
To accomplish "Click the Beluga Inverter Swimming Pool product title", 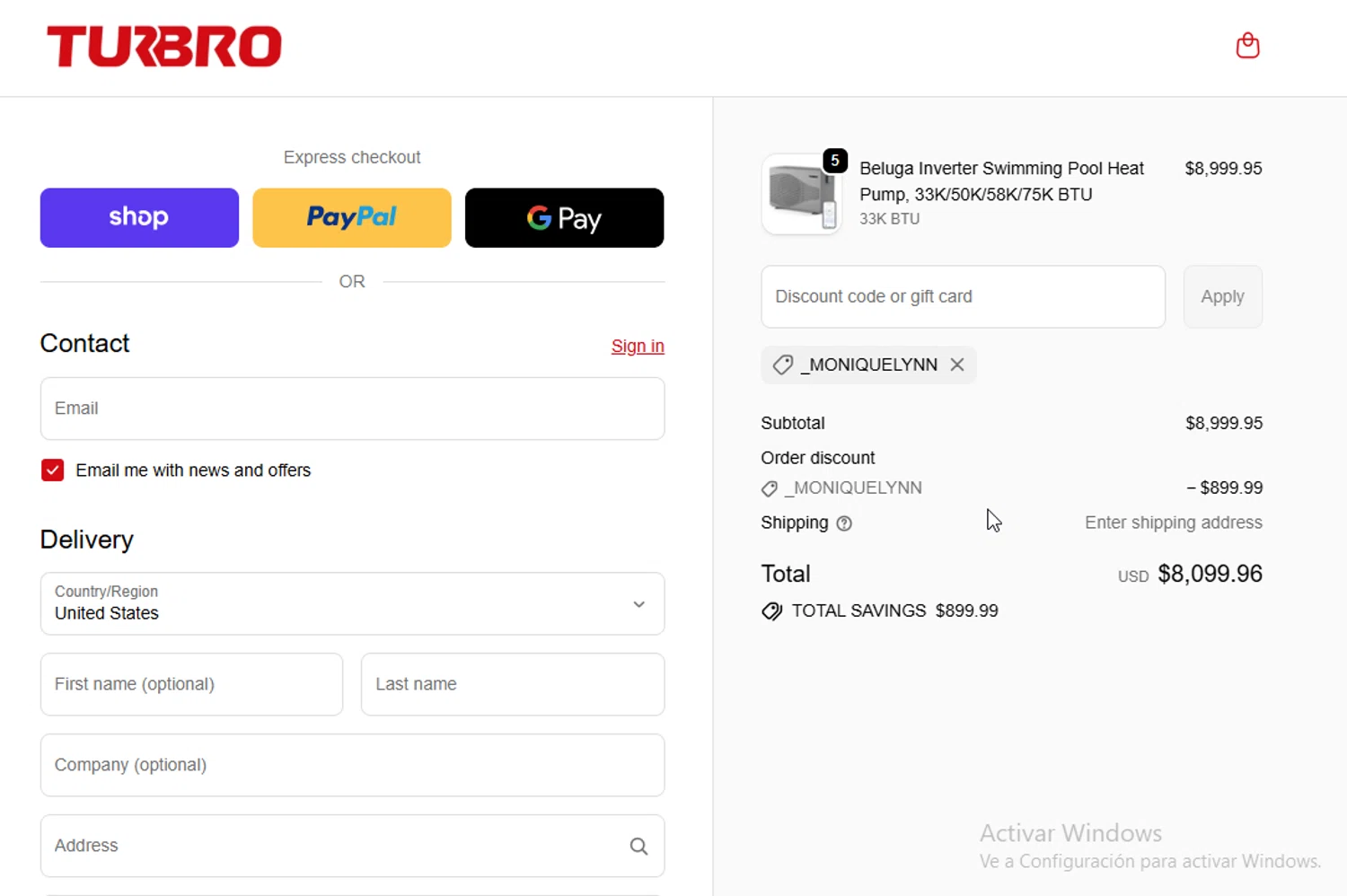I will pyautogui.click(x=1001, y=181).
